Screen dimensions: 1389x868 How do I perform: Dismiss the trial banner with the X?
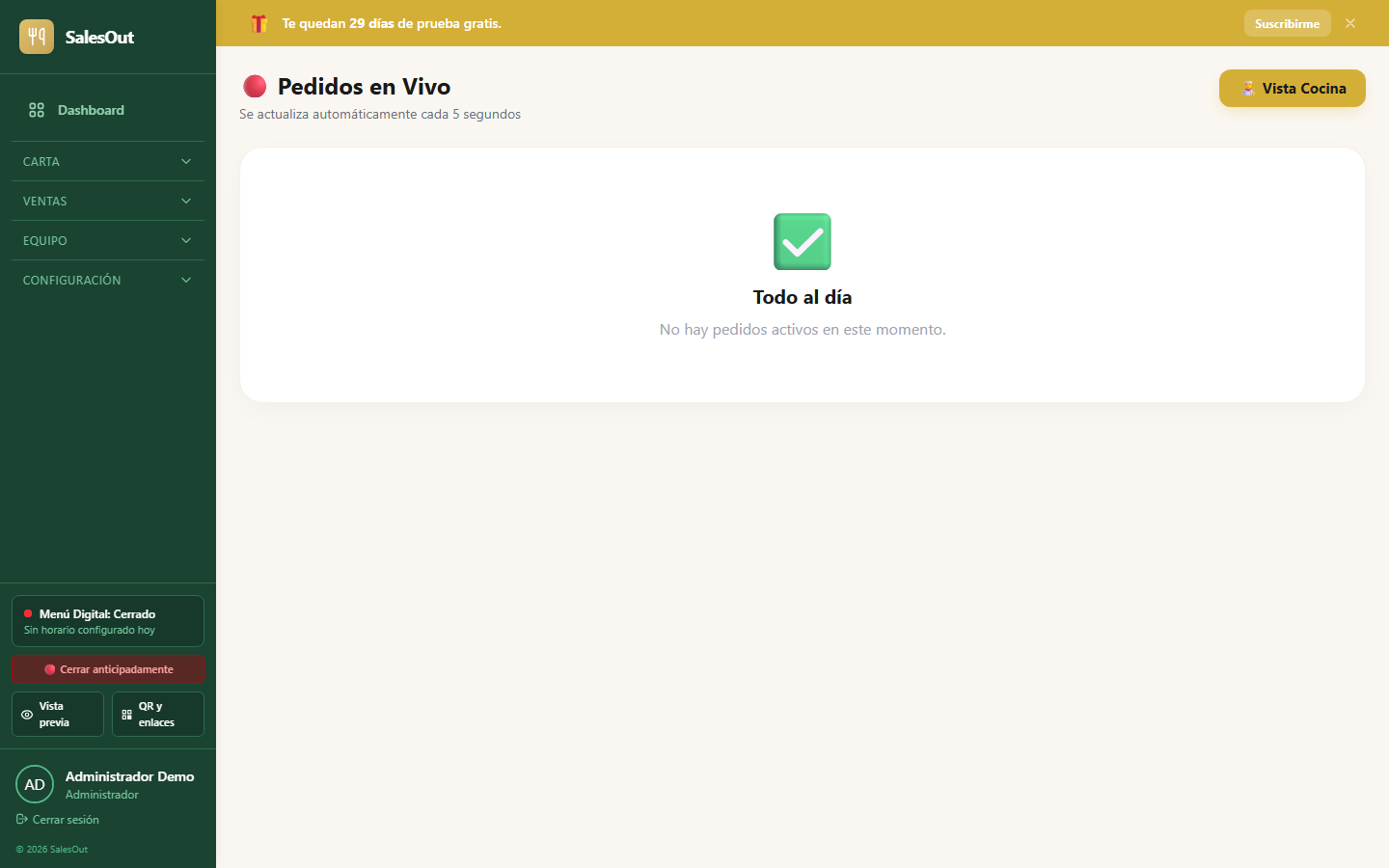1350,23
